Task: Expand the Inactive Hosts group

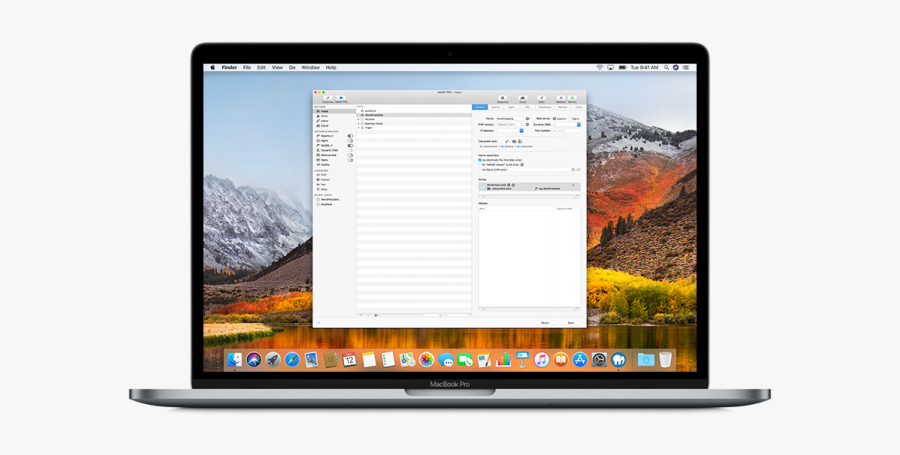Action: (x=359, y=123)
